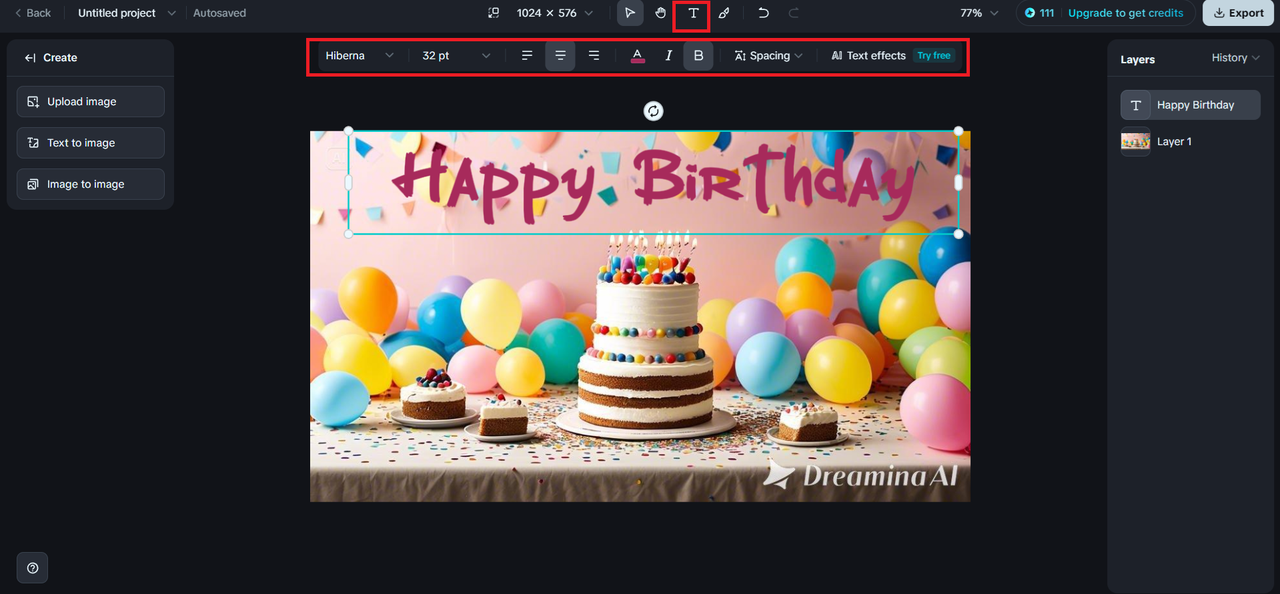Viewport: 1280px width, 594px height.
Task: Open the text color picker
Action: tap(638, 56)
